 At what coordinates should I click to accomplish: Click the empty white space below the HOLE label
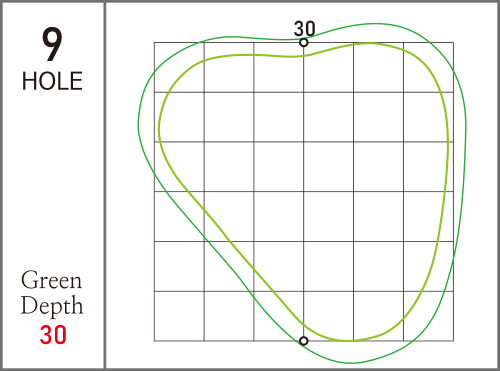52,180
